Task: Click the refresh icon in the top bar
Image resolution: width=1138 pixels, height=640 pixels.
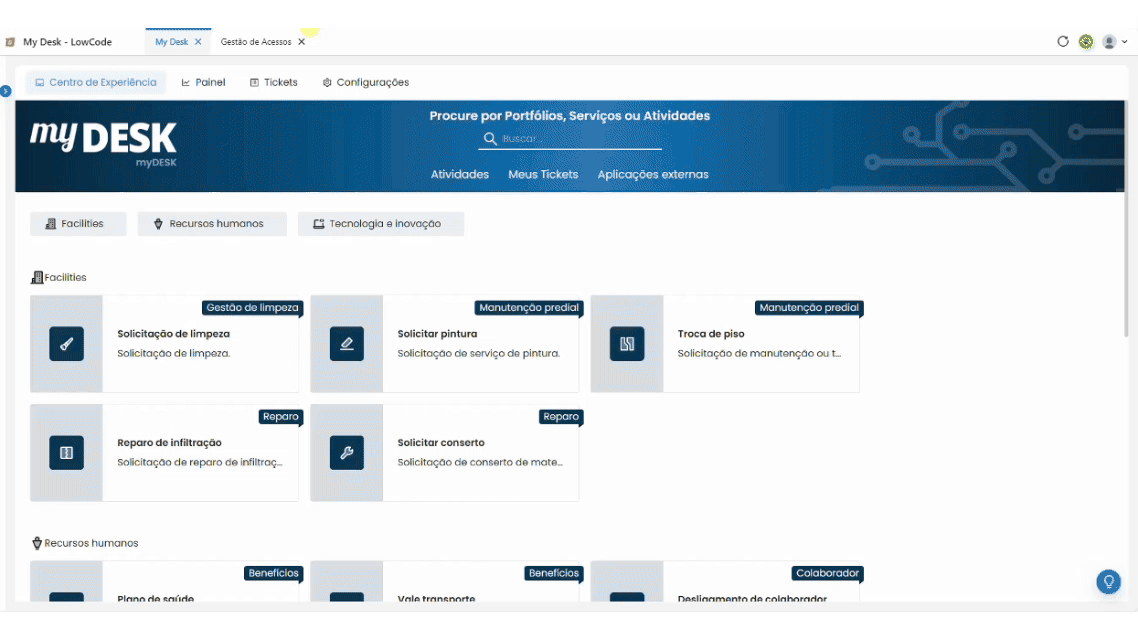Action: coord(1063,41)
